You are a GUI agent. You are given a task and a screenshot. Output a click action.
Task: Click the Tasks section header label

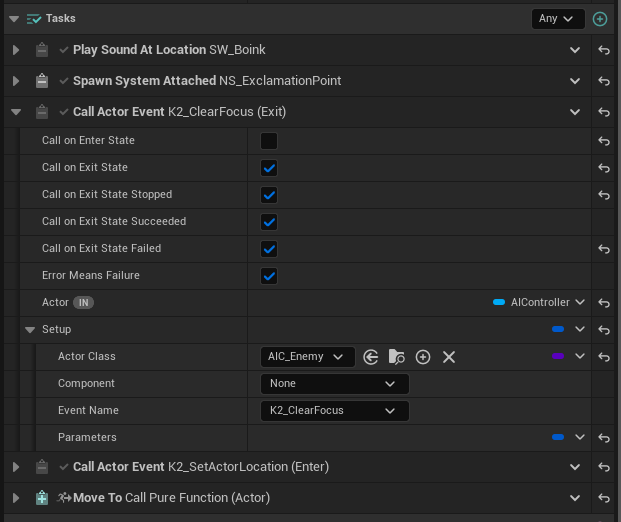click(61, 18)
